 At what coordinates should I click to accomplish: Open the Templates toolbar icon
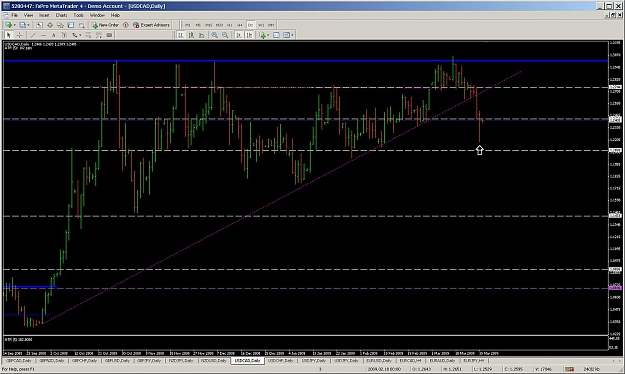pyautogui.click(x=286, y=35)
